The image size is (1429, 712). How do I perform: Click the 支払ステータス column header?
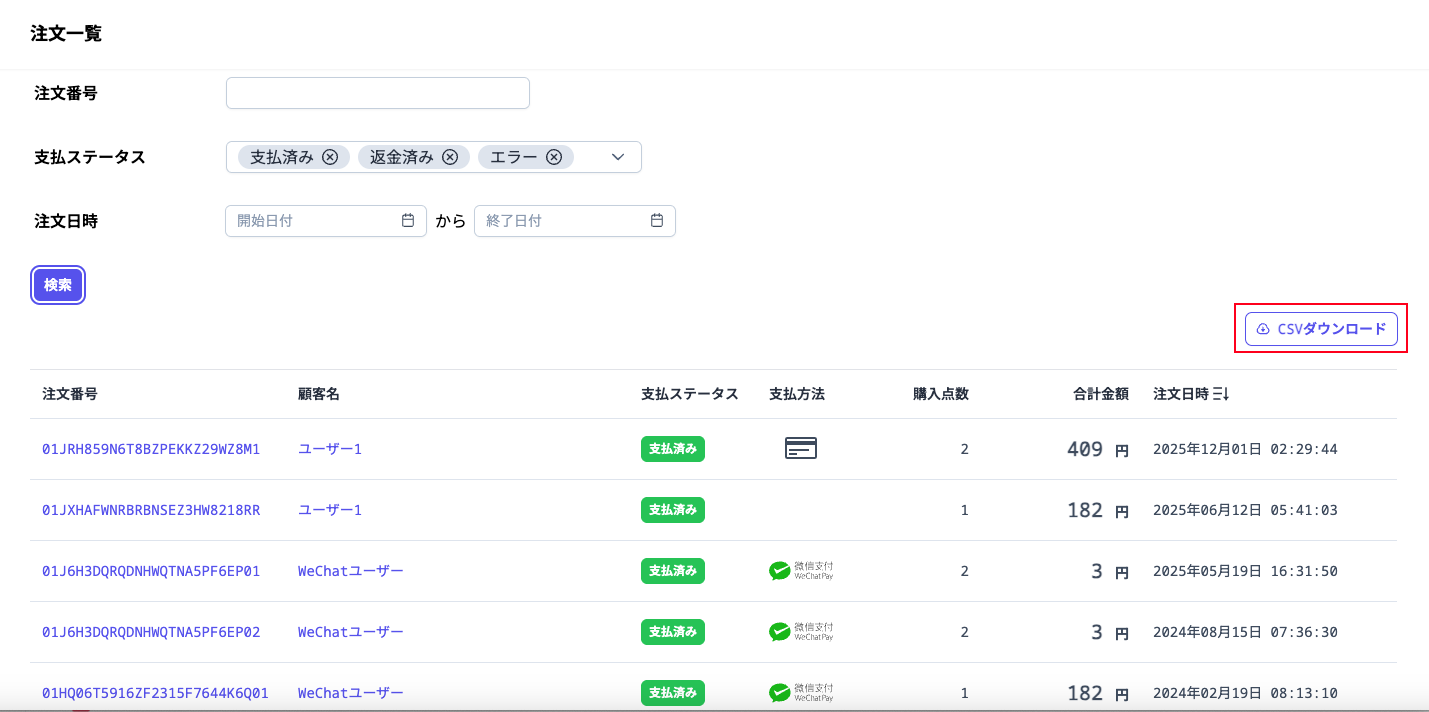point(690,394)
